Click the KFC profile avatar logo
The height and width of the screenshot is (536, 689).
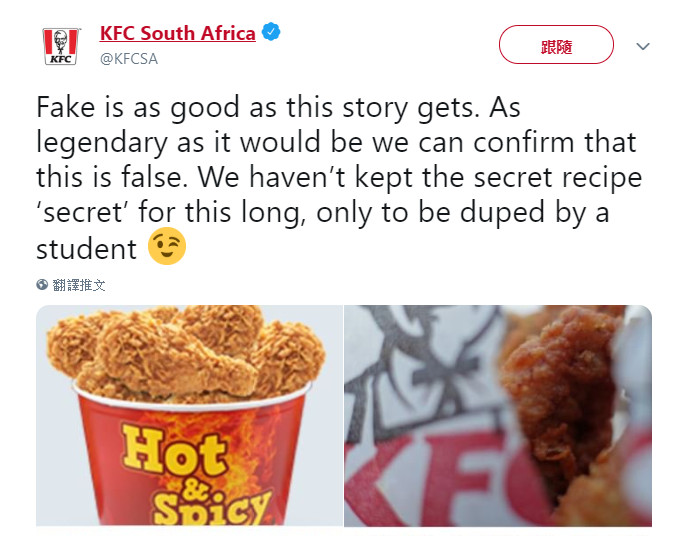pyautogui.click(x=61, y=46)
